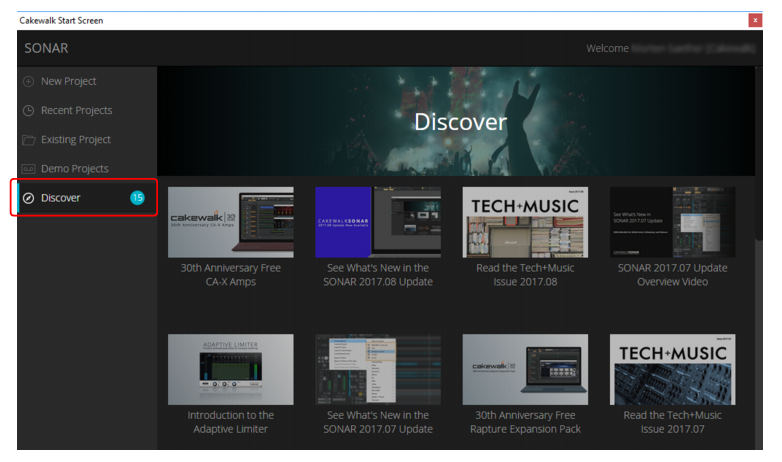Click the New Project plus icon
Screen dimensions: 782x462
(x=28, y=81)
